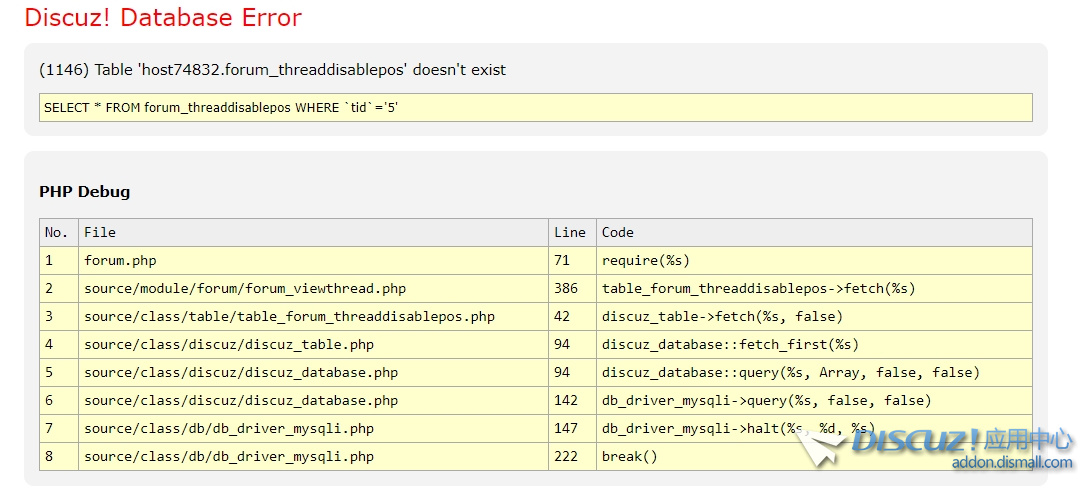Click row number 4 cell

click(x=59, y=345)
